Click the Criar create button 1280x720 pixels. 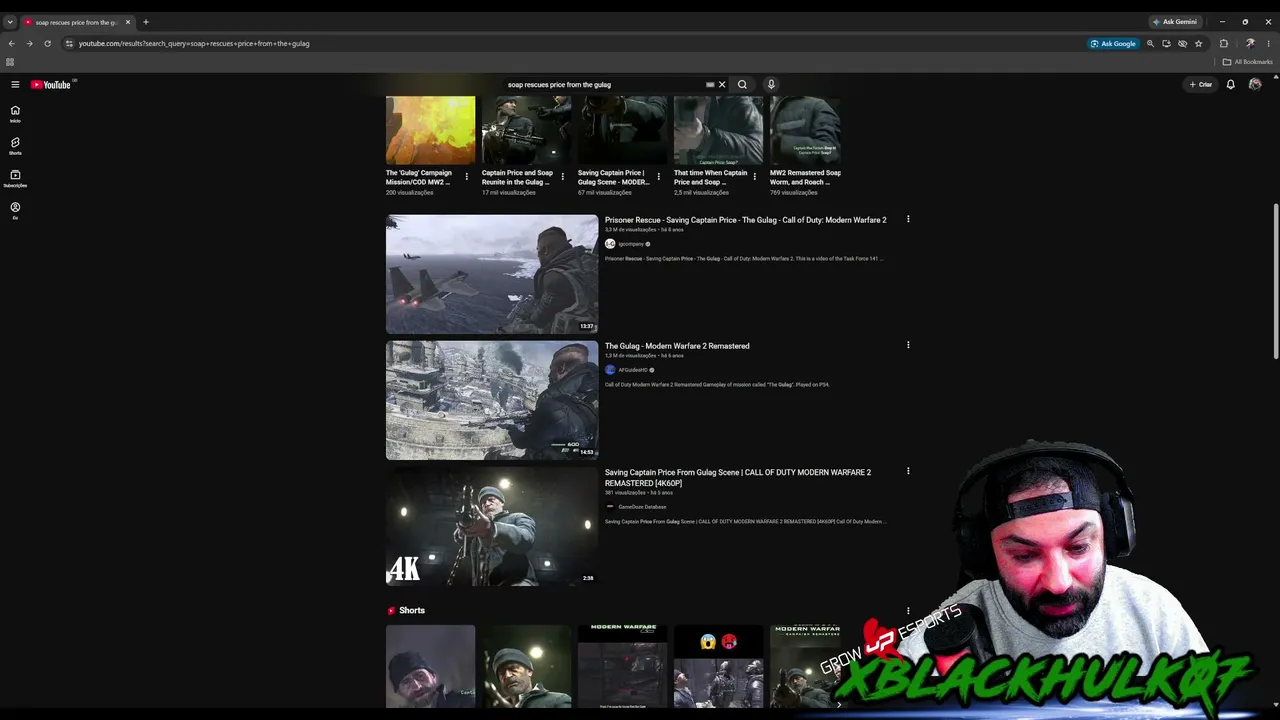click(x=1201, y=85)
